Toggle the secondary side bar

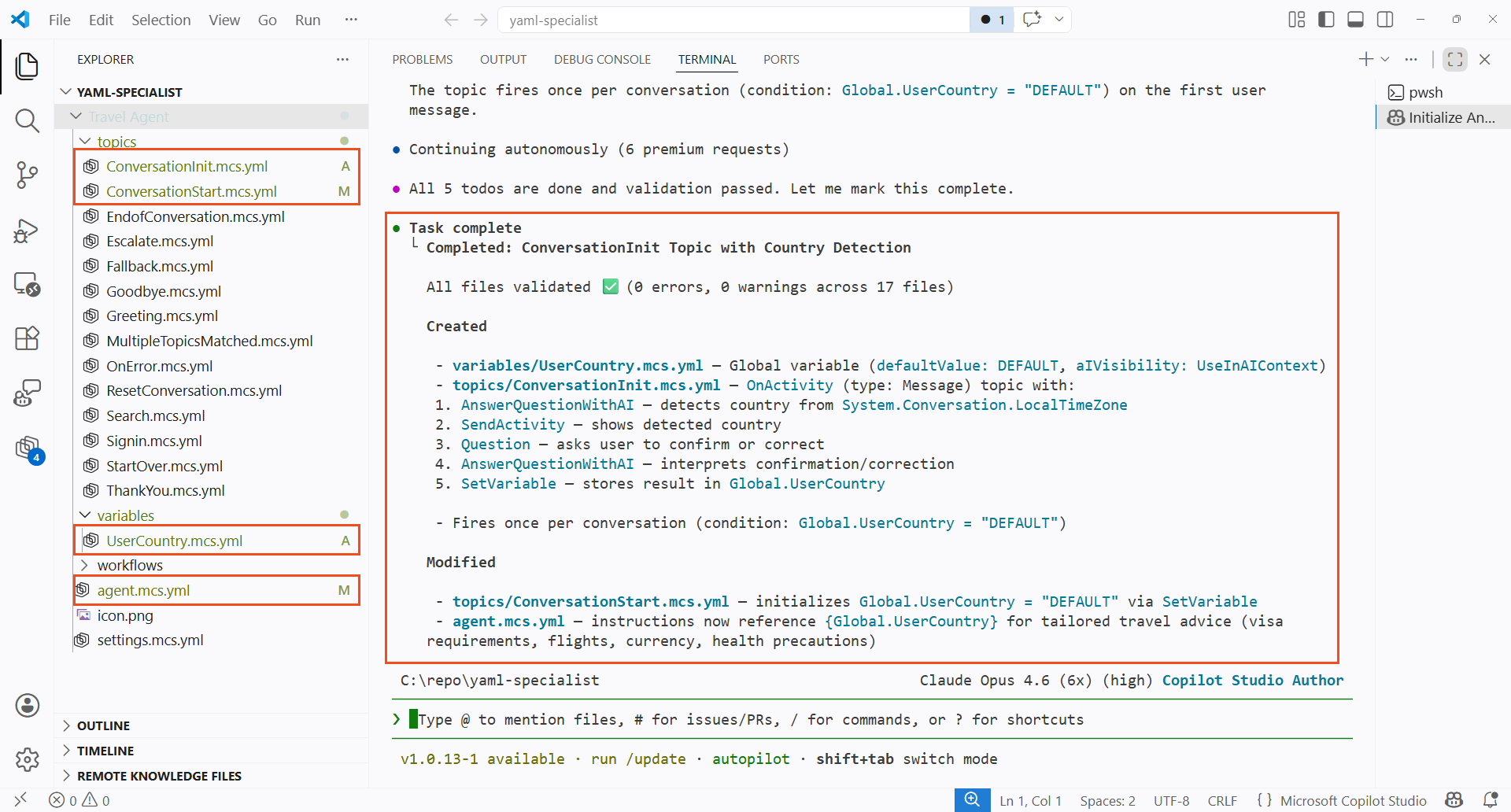(1385, 20)
